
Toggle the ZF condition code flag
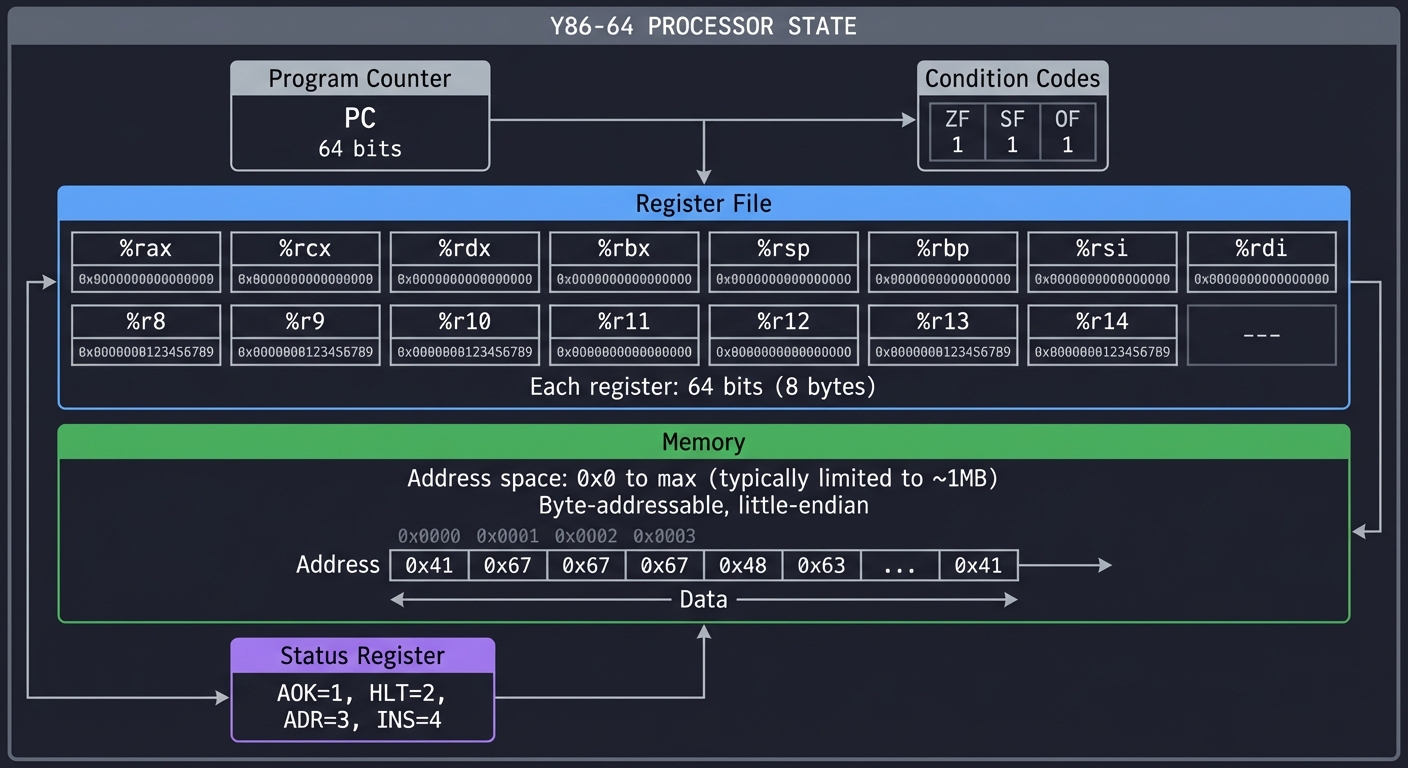pos(956,131)
